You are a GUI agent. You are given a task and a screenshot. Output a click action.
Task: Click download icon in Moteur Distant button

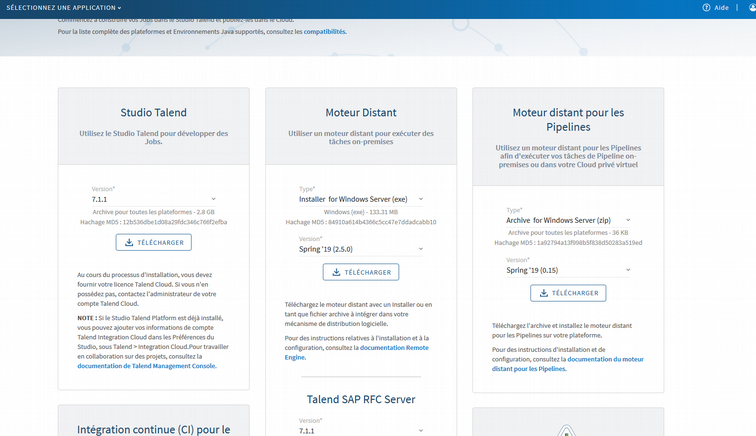[x=337, y=272]
